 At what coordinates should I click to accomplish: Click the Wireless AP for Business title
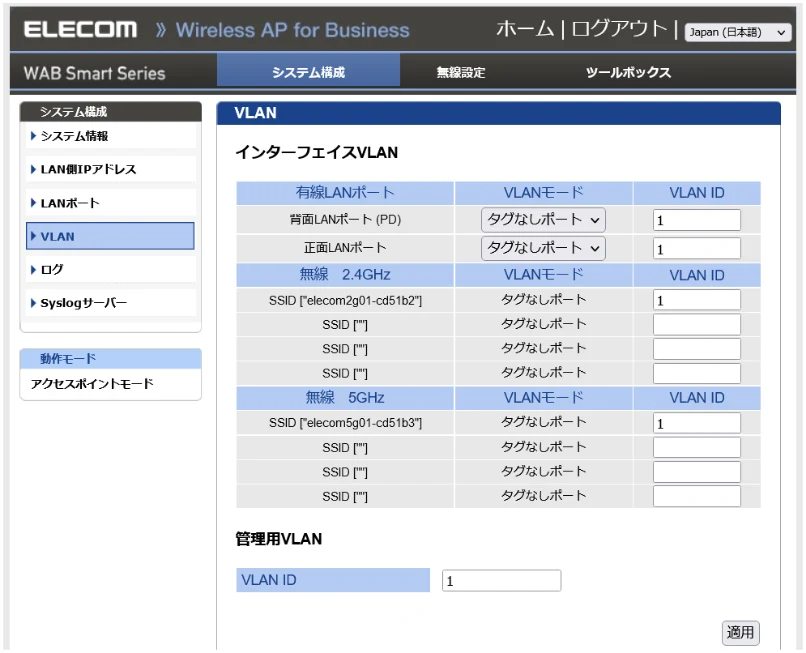pyautogui.click(x=292, y=30)
